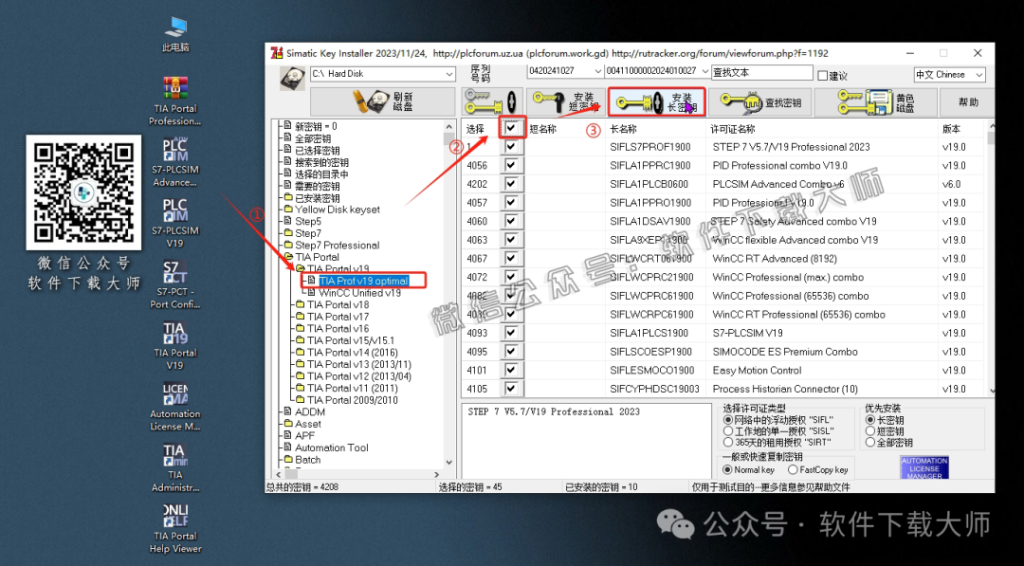Open TIA Portal Help Viewer desktop shortcut
The width and height of the screenshot is (1024, 566).
[175, 529]
